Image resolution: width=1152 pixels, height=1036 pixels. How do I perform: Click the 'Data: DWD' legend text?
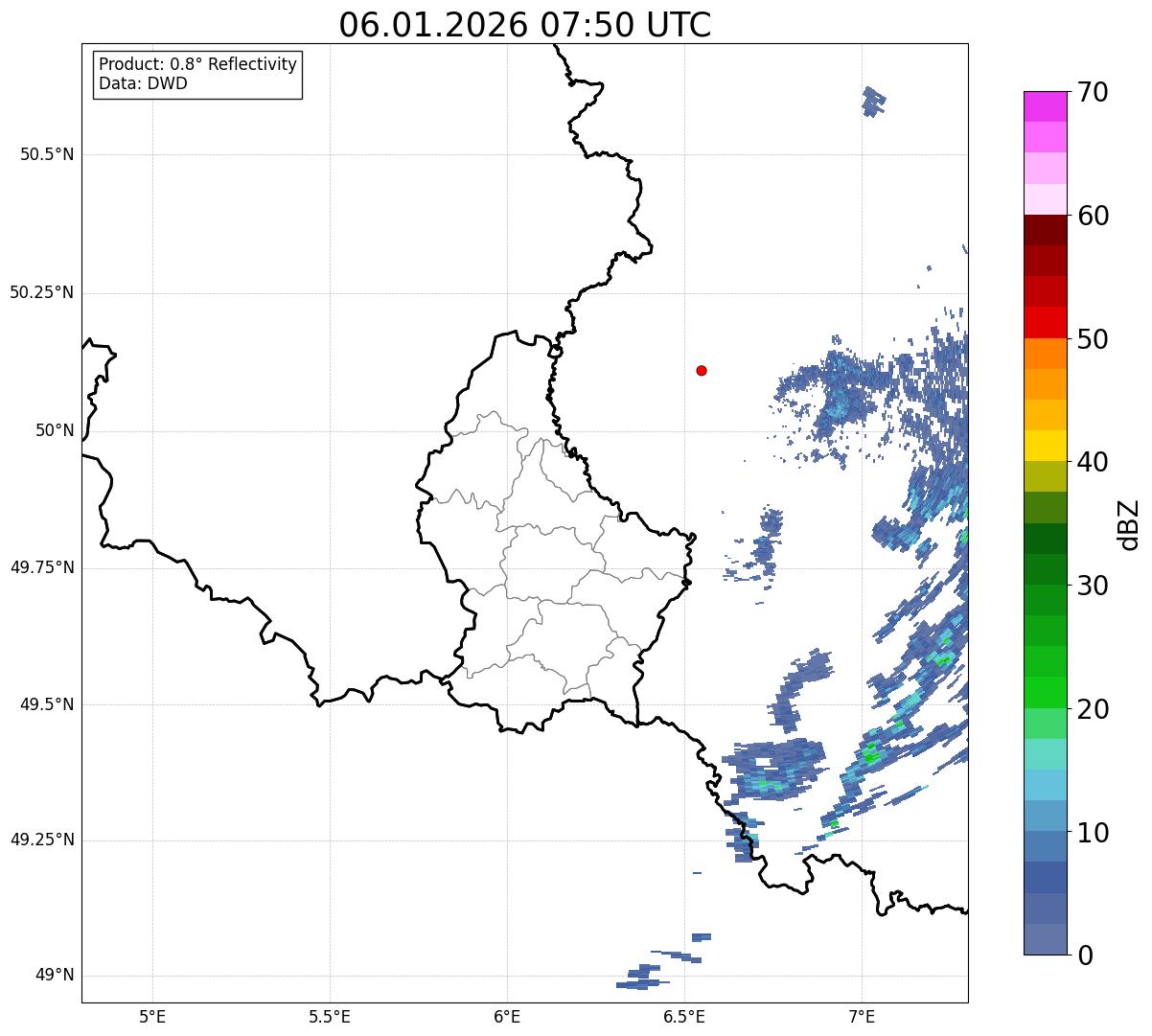point(143,83)
